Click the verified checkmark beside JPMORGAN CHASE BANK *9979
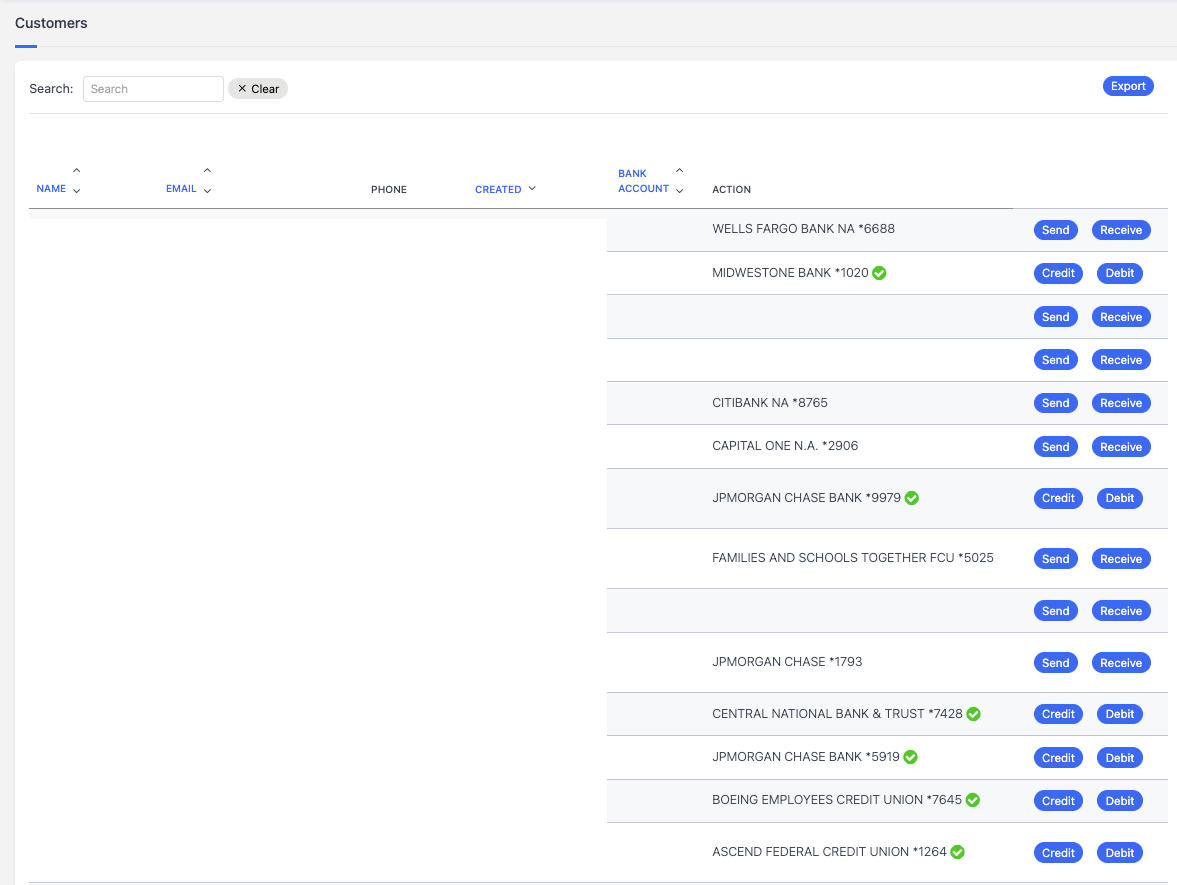This screenshot has width=1177, height=885. click(911, 498)
